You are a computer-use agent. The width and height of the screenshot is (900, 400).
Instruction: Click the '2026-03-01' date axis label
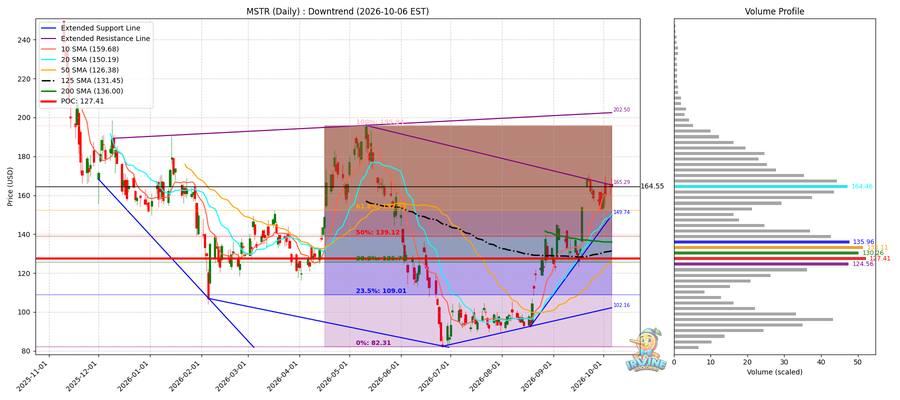point(232,375)
